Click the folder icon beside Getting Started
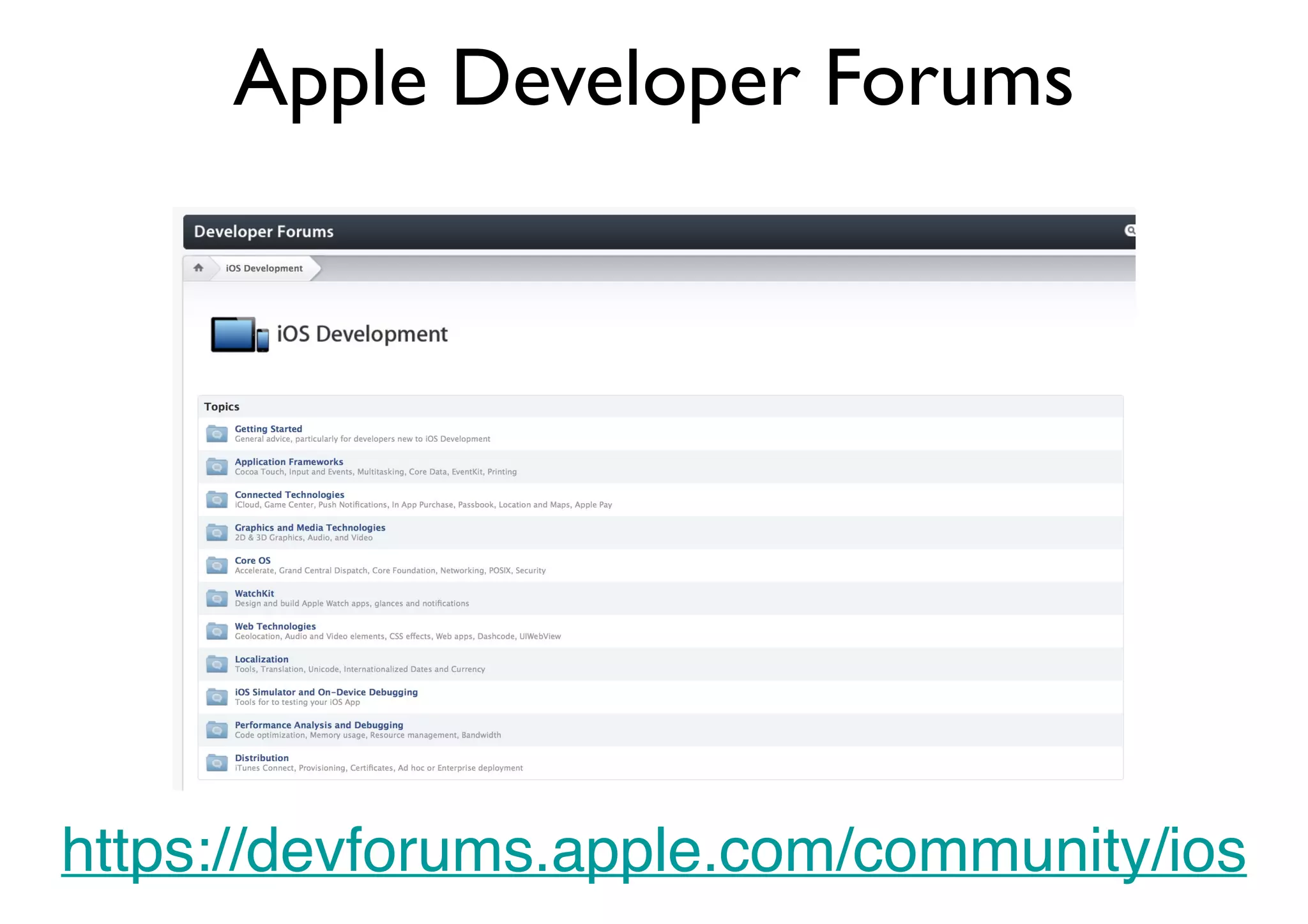This screenshot has height=924, width=1308. (217, 434)
